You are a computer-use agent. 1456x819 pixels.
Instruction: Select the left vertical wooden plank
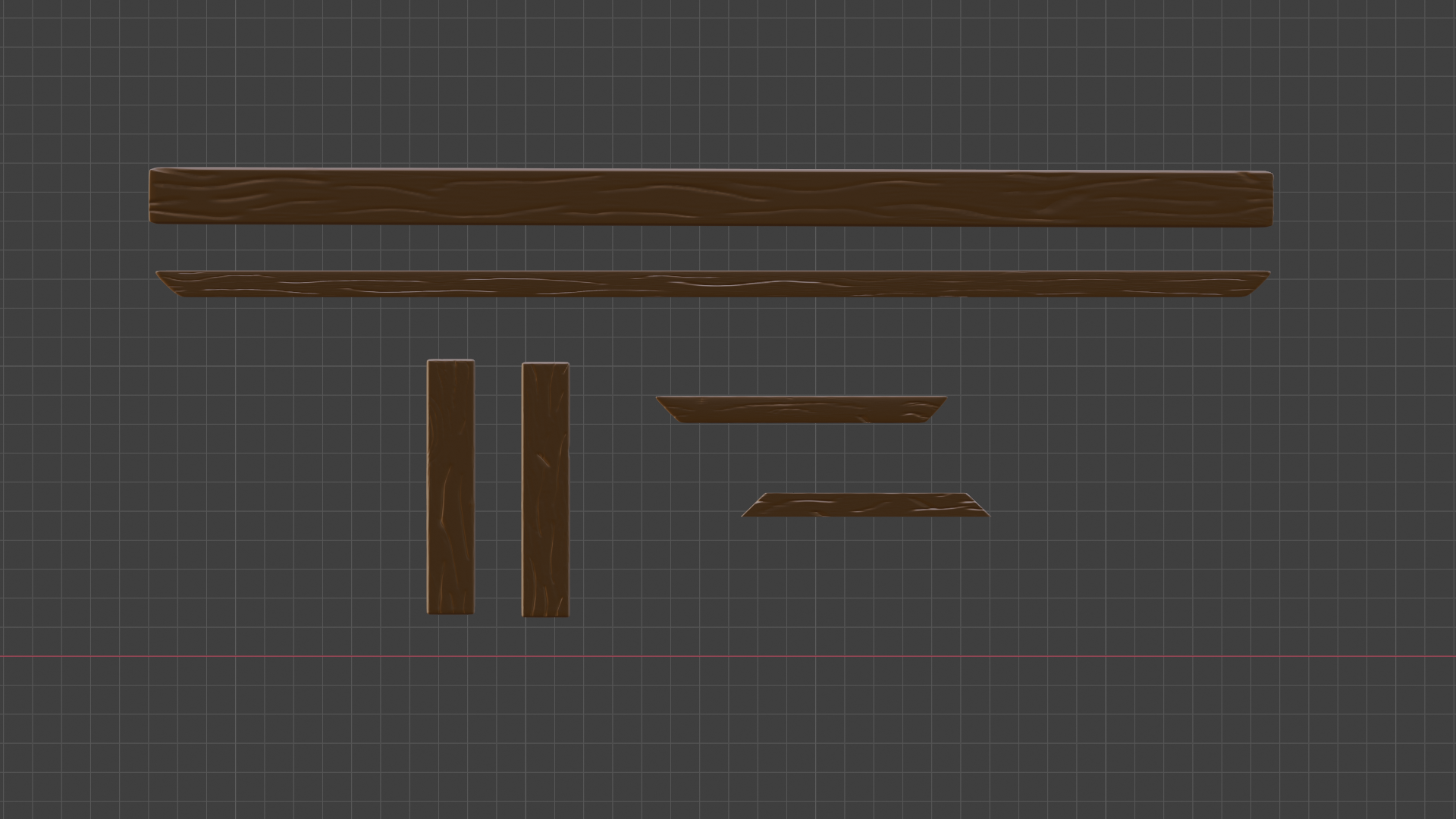click(450, 487)
